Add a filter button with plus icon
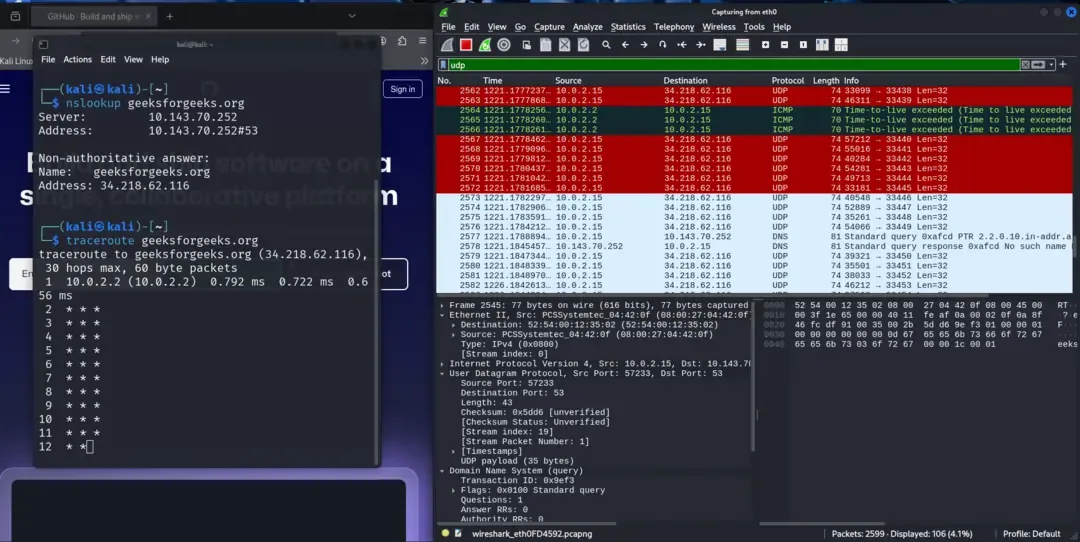This screenshot has height=542, width=1080. [x=1063, y=64]
